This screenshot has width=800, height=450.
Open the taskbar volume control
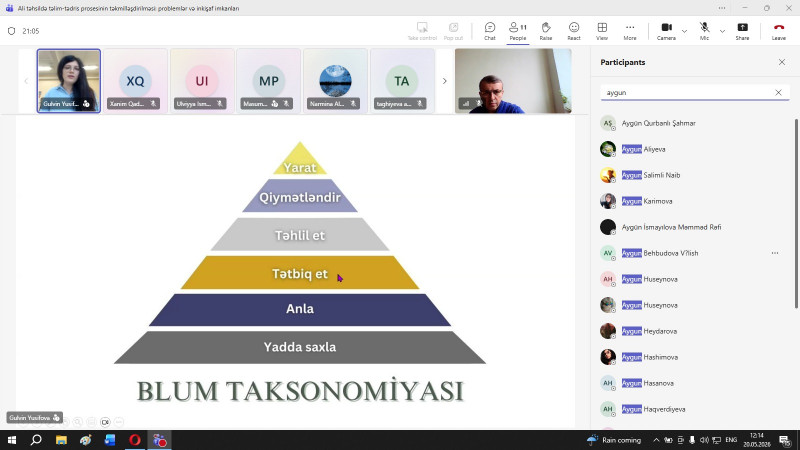tap(704, 440)
